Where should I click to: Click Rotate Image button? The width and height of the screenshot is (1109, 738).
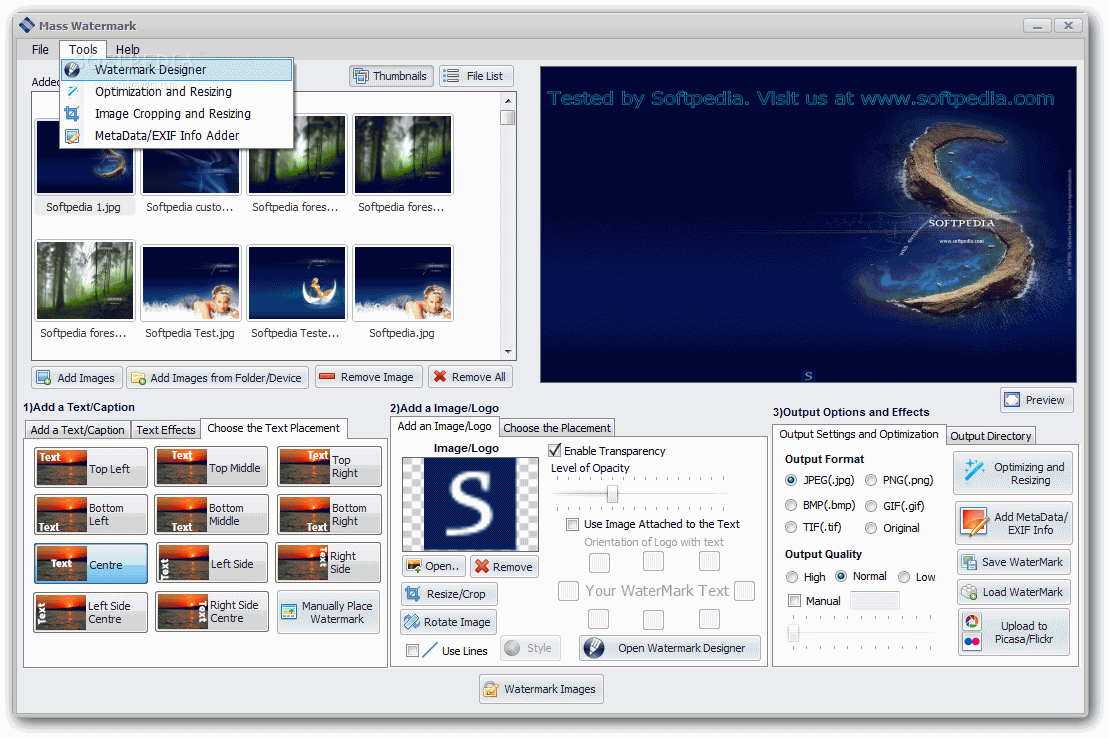tap(448, 622)
